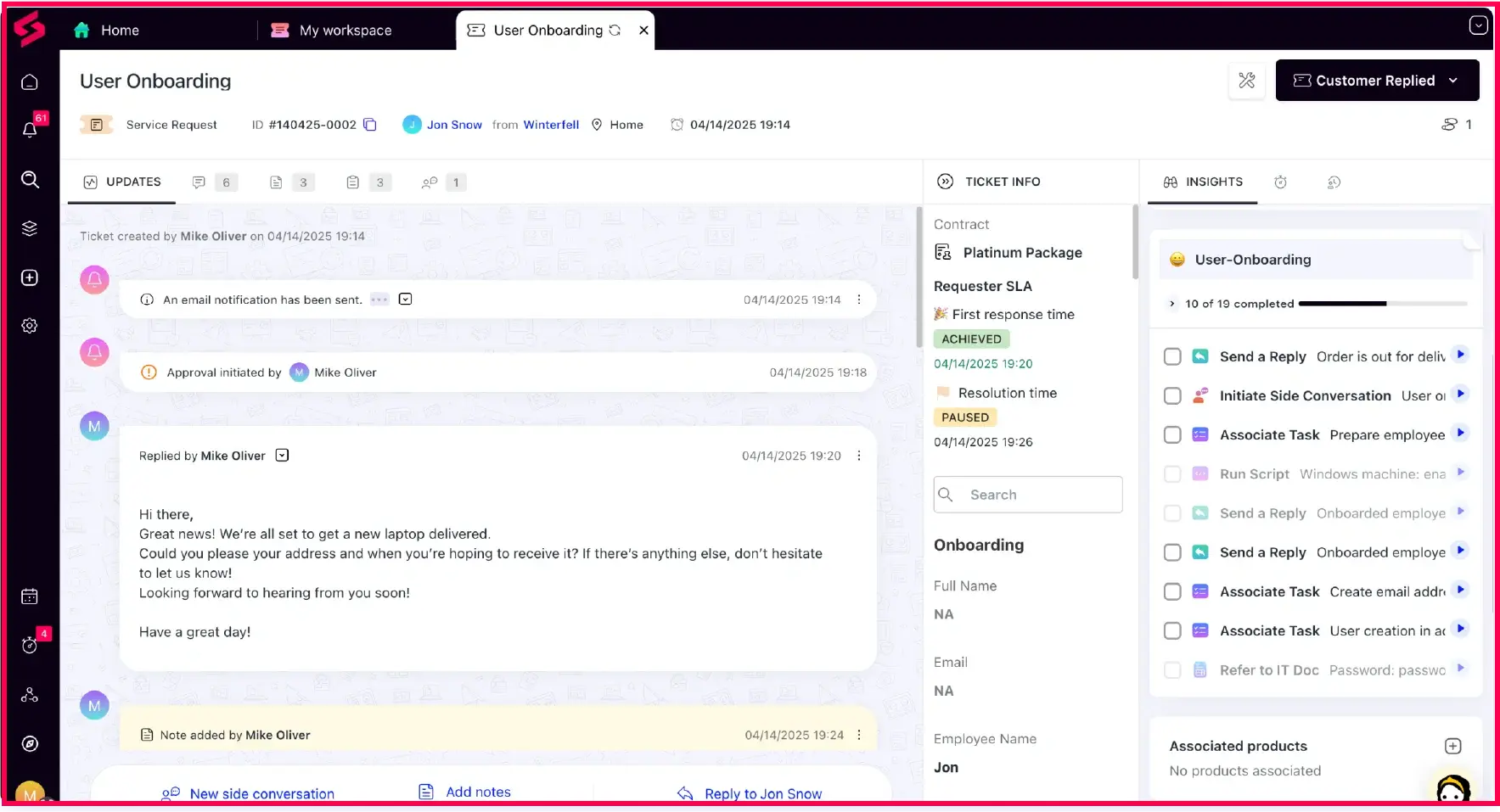Open the Ticket Info panel tab
Viewport: 1500px width, 812px height.
click(1003, 181)
